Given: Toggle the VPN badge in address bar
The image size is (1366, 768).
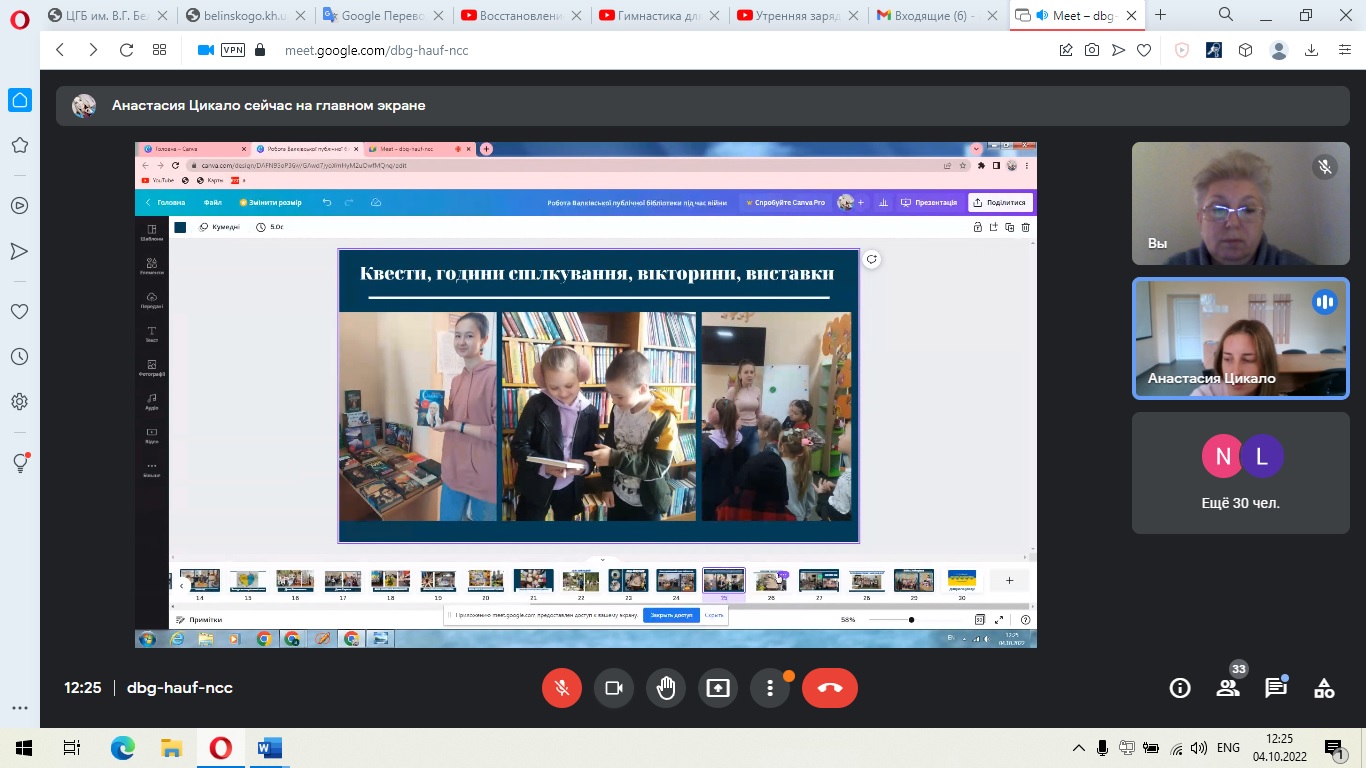Looking at the screenshot, I should 232,50.
